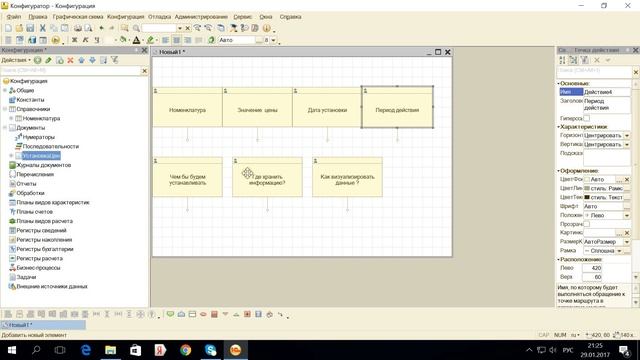640x360 pixels.
Task: Toggle the Гиперссылка checkbox
Action: click(587, 118)
